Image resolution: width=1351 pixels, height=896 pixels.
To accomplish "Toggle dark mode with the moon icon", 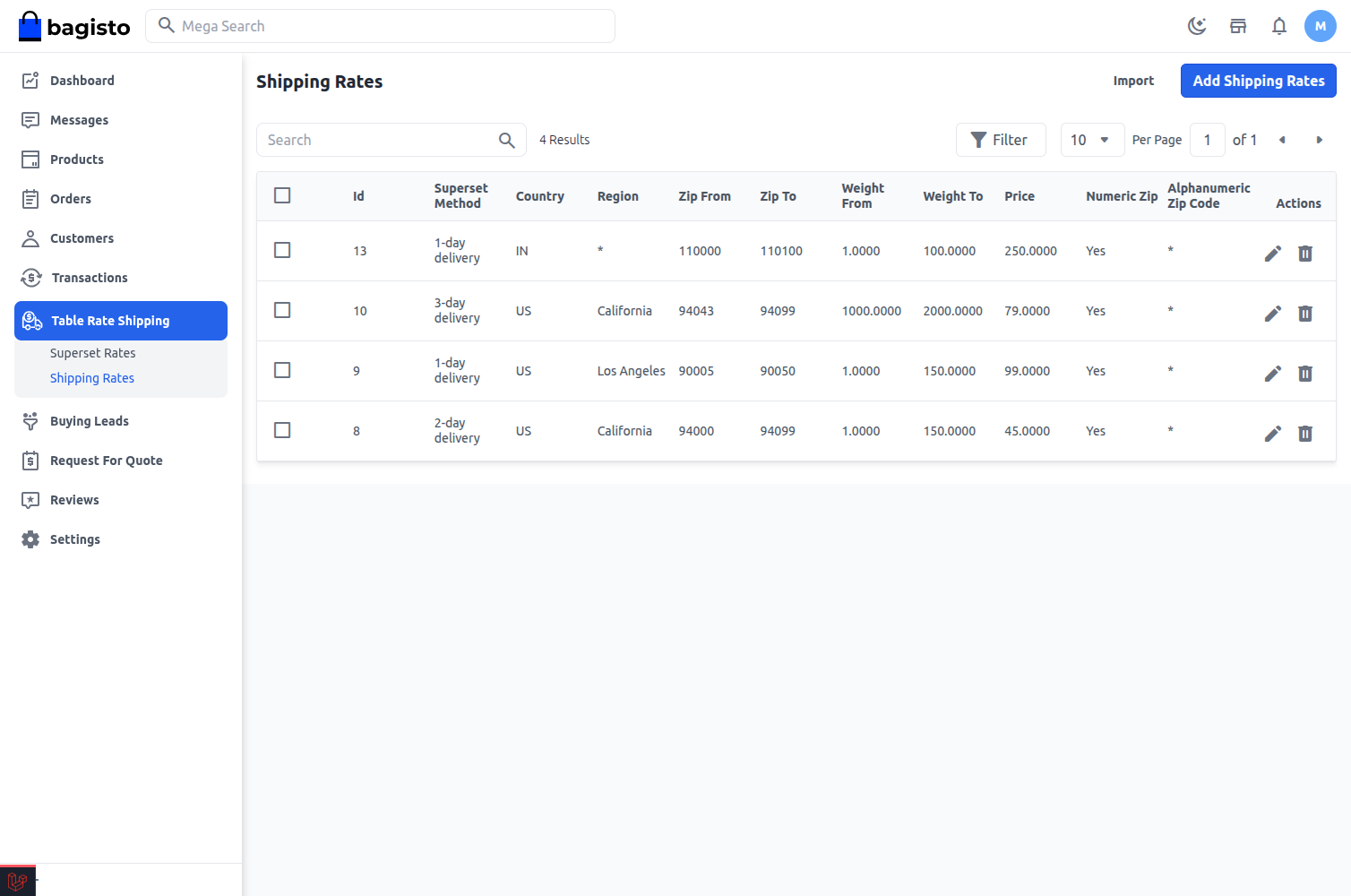I will [1197, 26].
